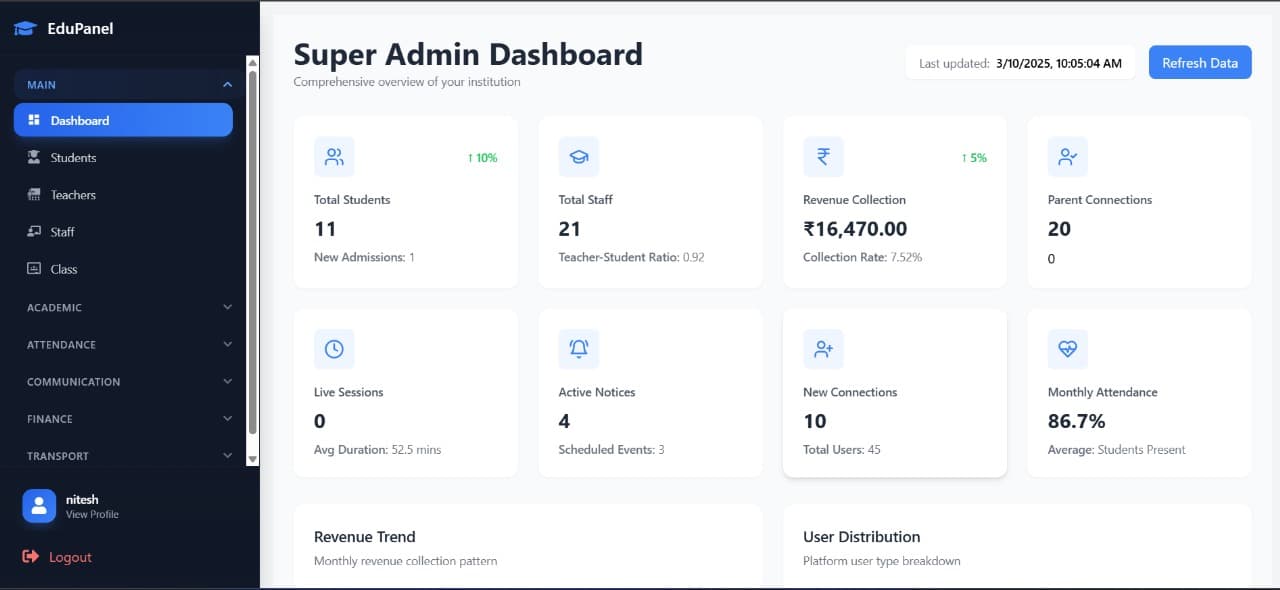Click the 'Collection Rate: 7.52%' text
1280x590 pixels.
pos(863,257)
